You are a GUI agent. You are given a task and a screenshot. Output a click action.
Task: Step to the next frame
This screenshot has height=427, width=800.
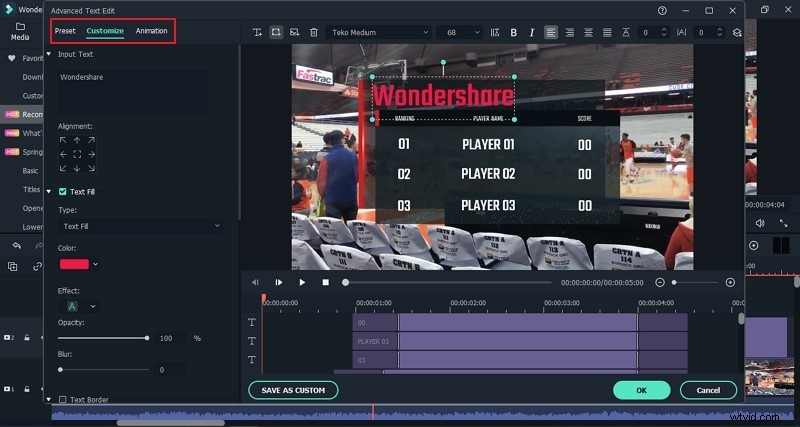tap(279, 282)
